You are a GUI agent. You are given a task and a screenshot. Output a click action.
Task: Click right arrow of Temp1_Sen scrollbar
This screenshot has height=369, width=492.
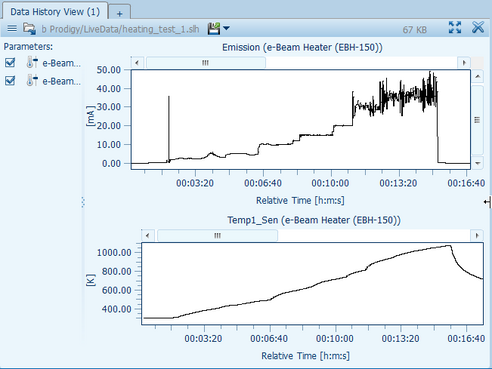click(x=477, y=235)
